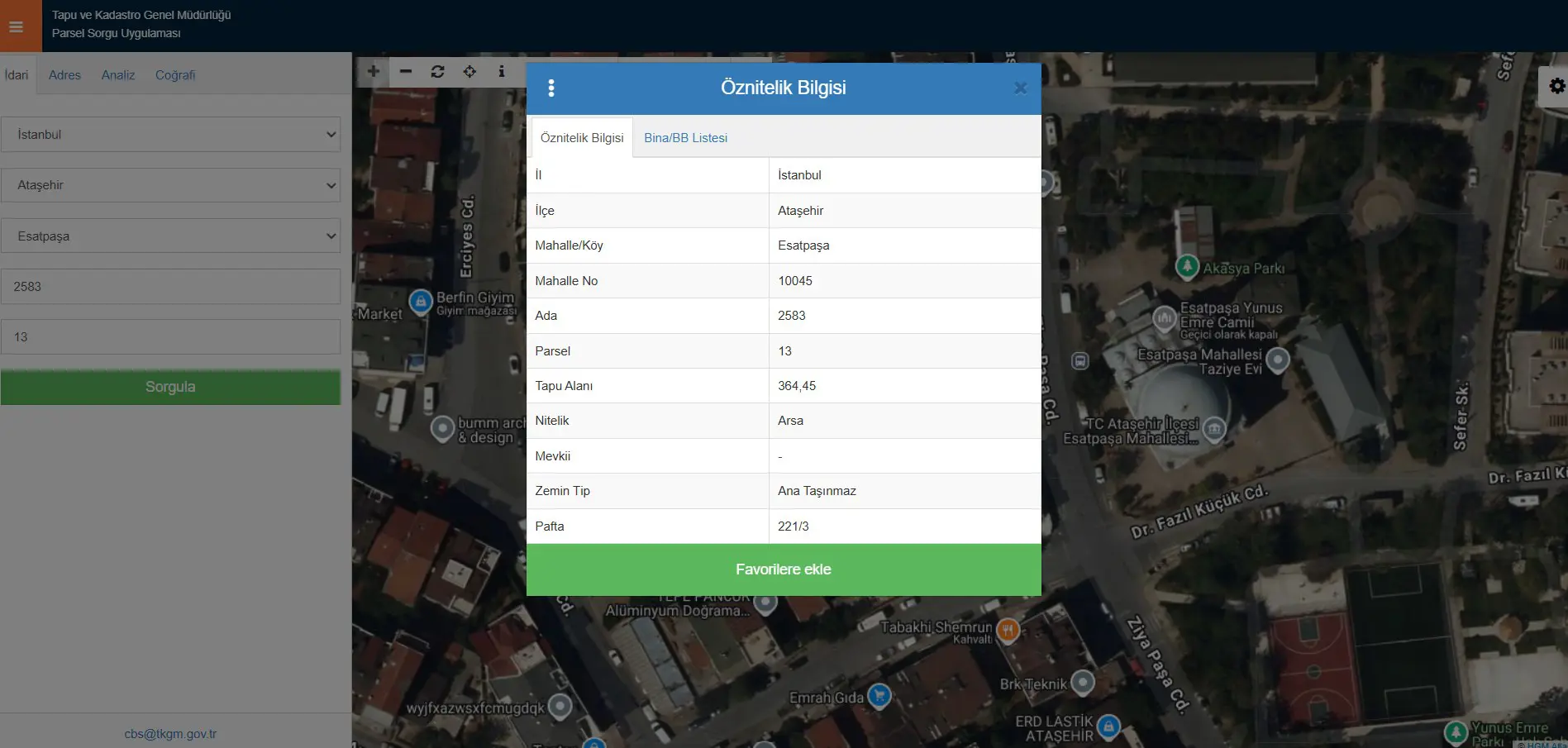Viewport: 1568px width, 748px height.
Task: Open the Bina/BB Listesi tab
Action: click(x=686, y=138)
